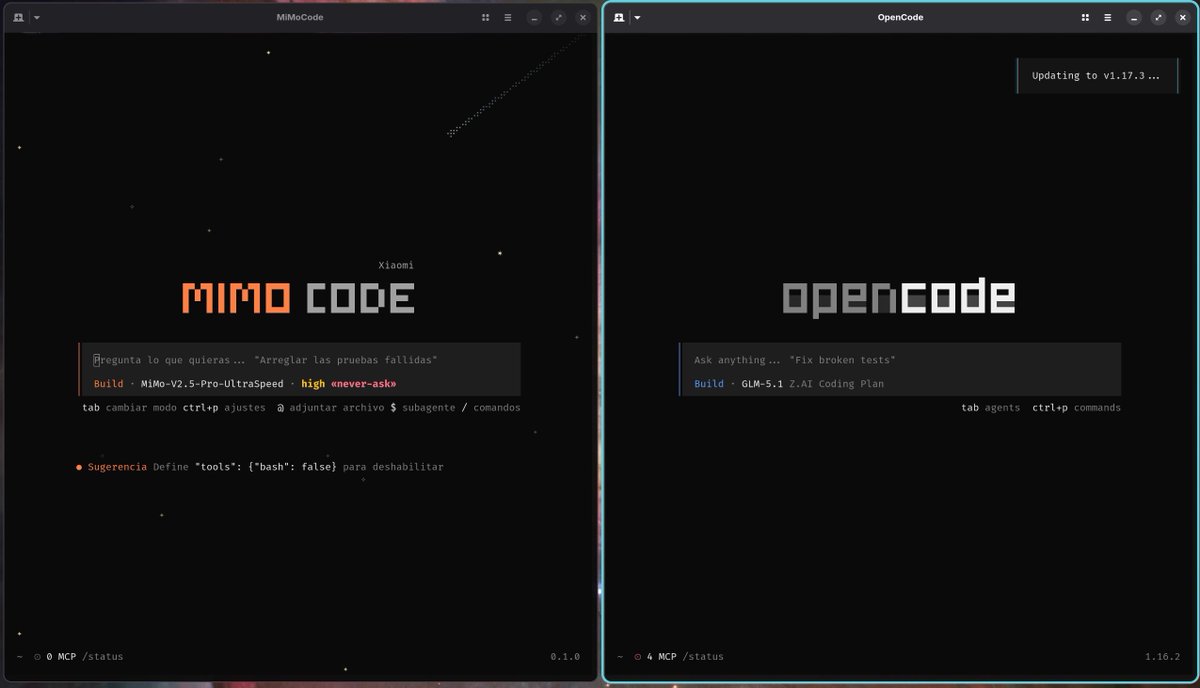Open the hamburger menu in MiMoCode window
The height and width of the screenshot is (688, 1200).
point(508,17)
